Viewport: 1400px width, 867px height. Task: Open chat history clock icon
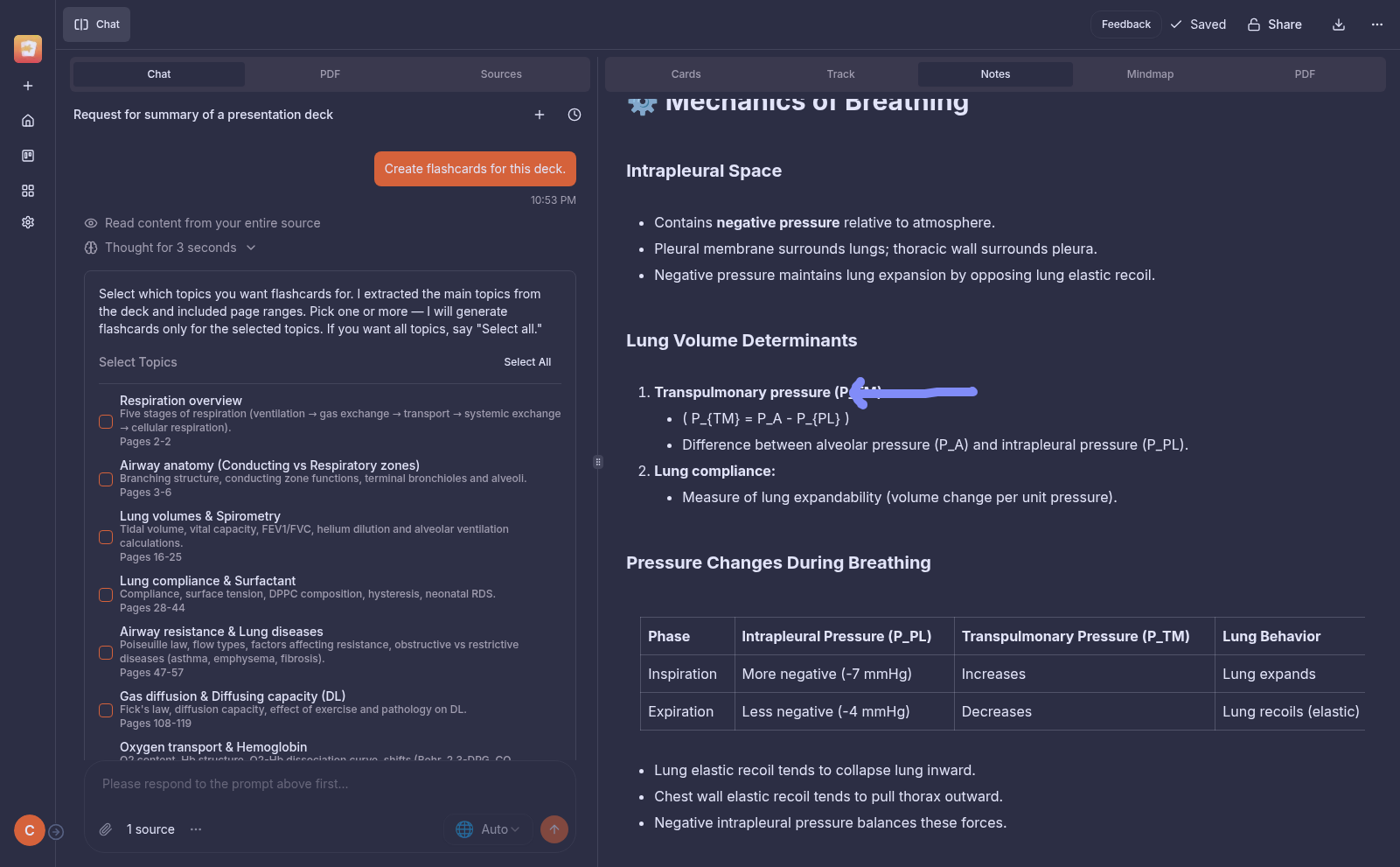[575, 115]
